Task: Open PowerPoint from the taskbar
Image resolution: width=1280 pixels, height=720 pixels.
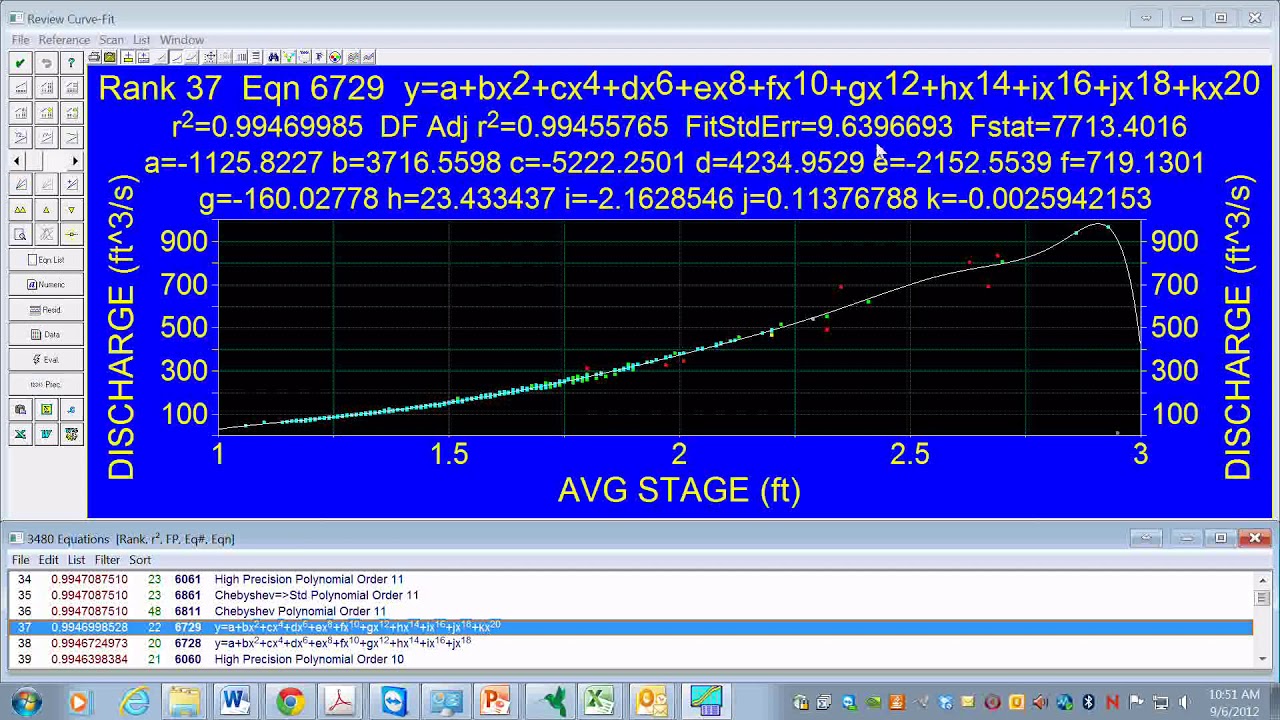Action: (x=495, y=701)
